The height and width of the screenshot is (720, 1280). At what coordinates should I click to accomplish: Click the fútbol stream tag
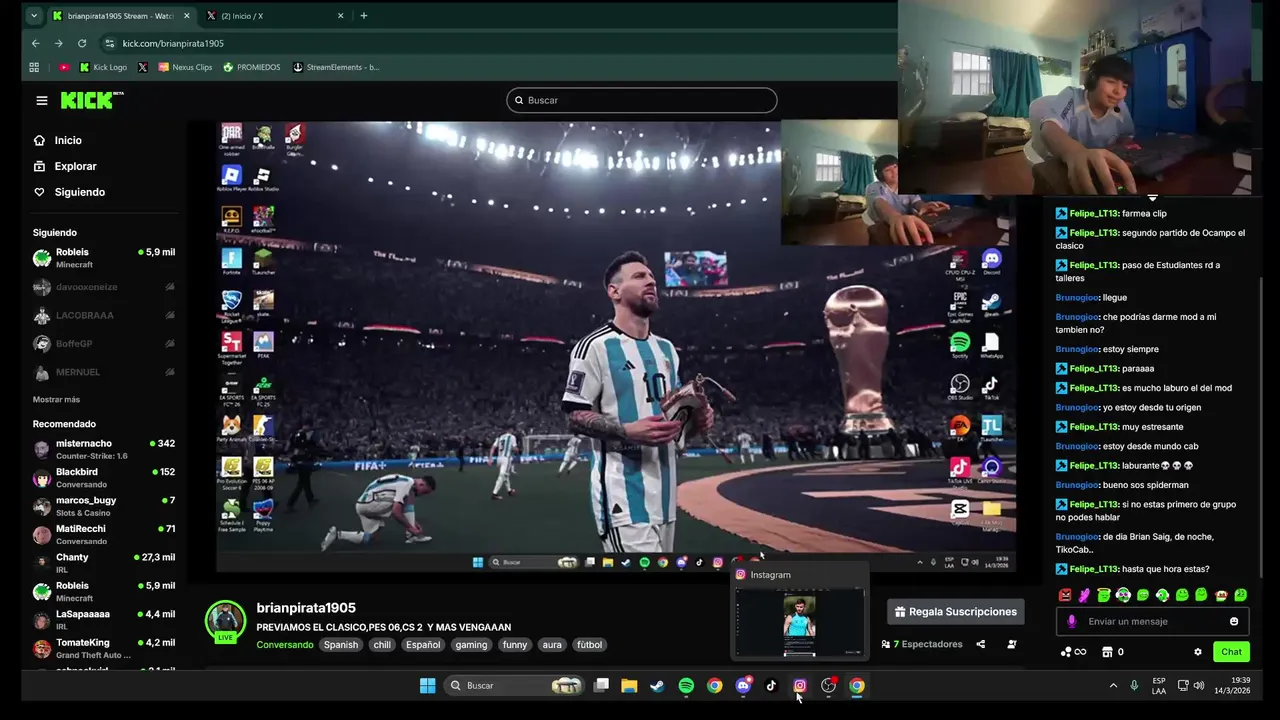(590, 645)
